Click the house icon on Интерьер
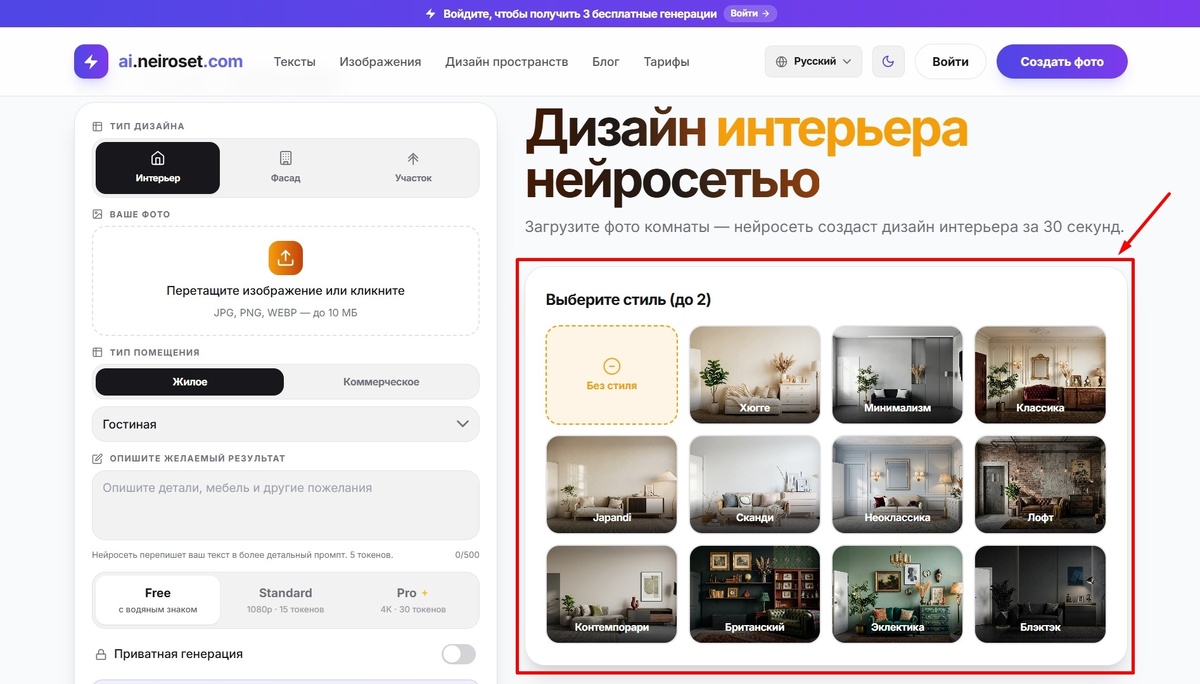1200x684 pixels. point(157,158)
